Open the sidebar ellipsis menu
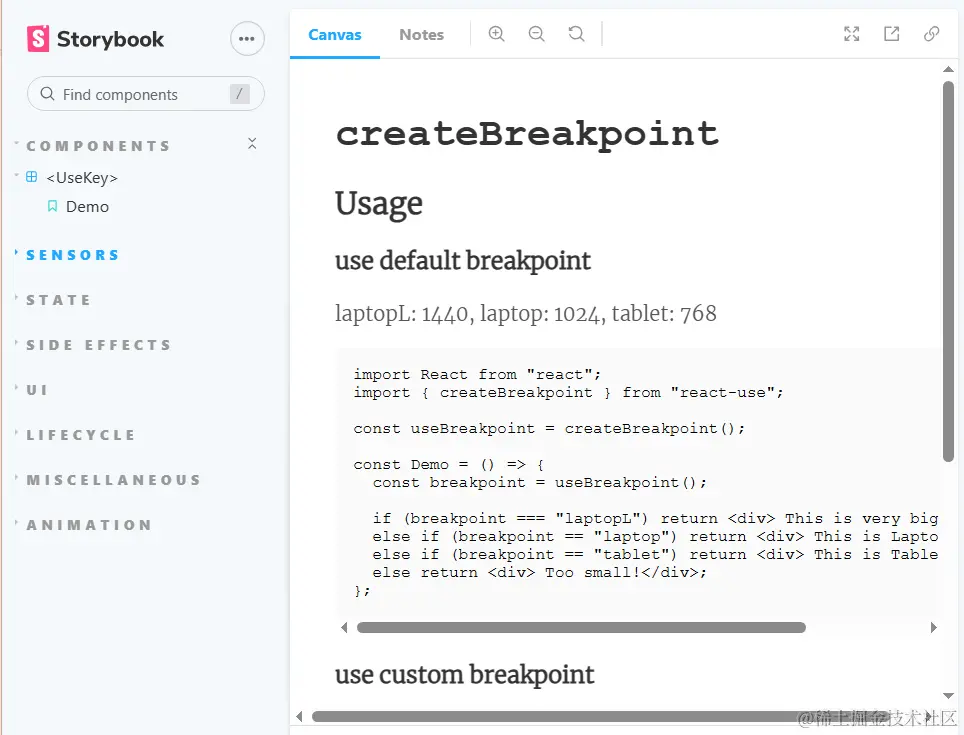This screenshot has width=964, height=735. pyautogui.click(x=247, y=39)
